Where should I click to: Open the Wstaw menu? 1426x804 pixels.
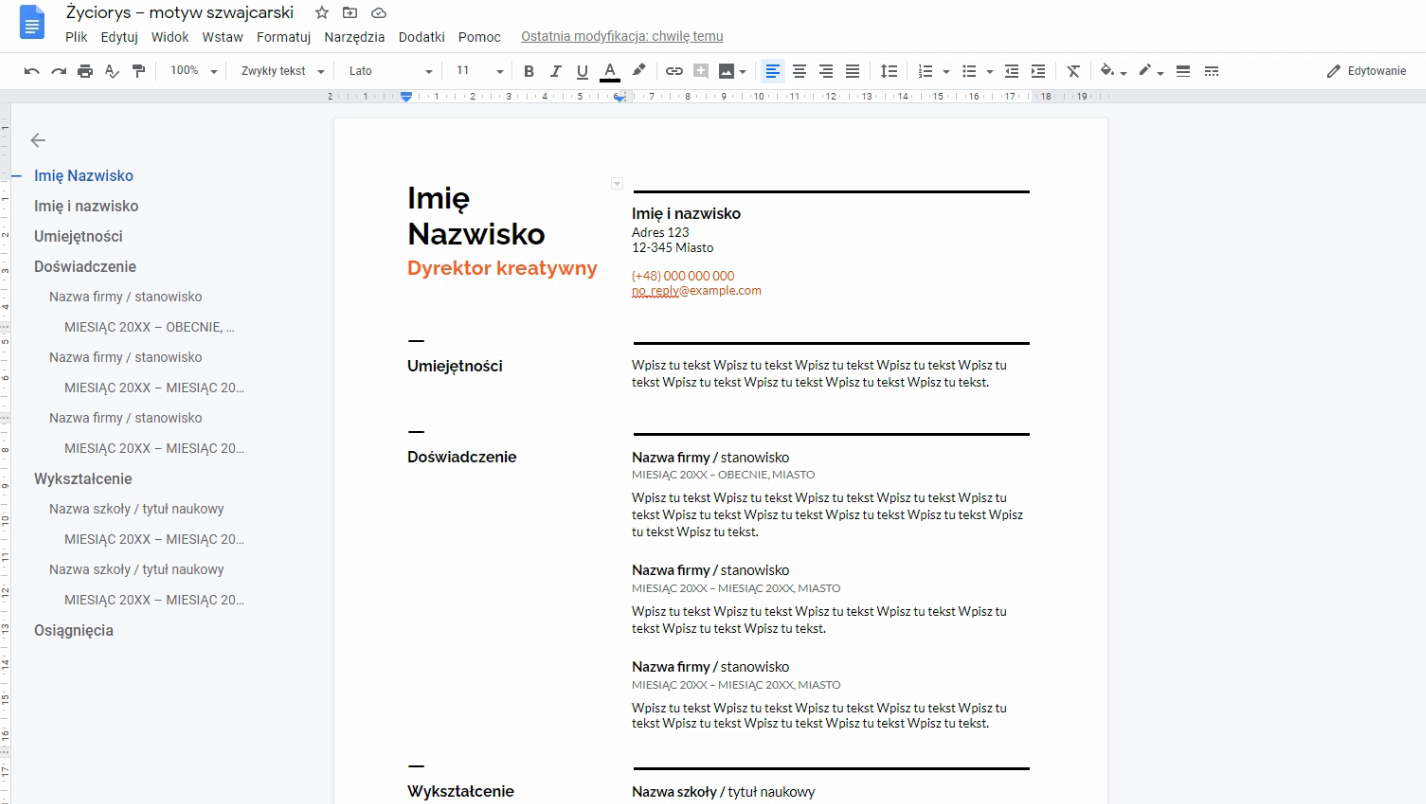[222, 37]
